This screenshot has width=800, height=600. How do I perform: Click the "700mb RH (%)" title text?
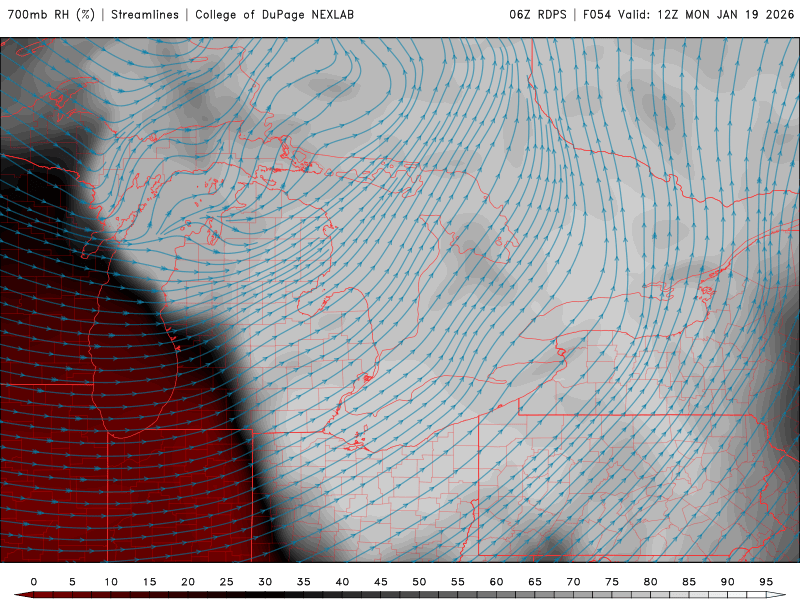(52, 15)
